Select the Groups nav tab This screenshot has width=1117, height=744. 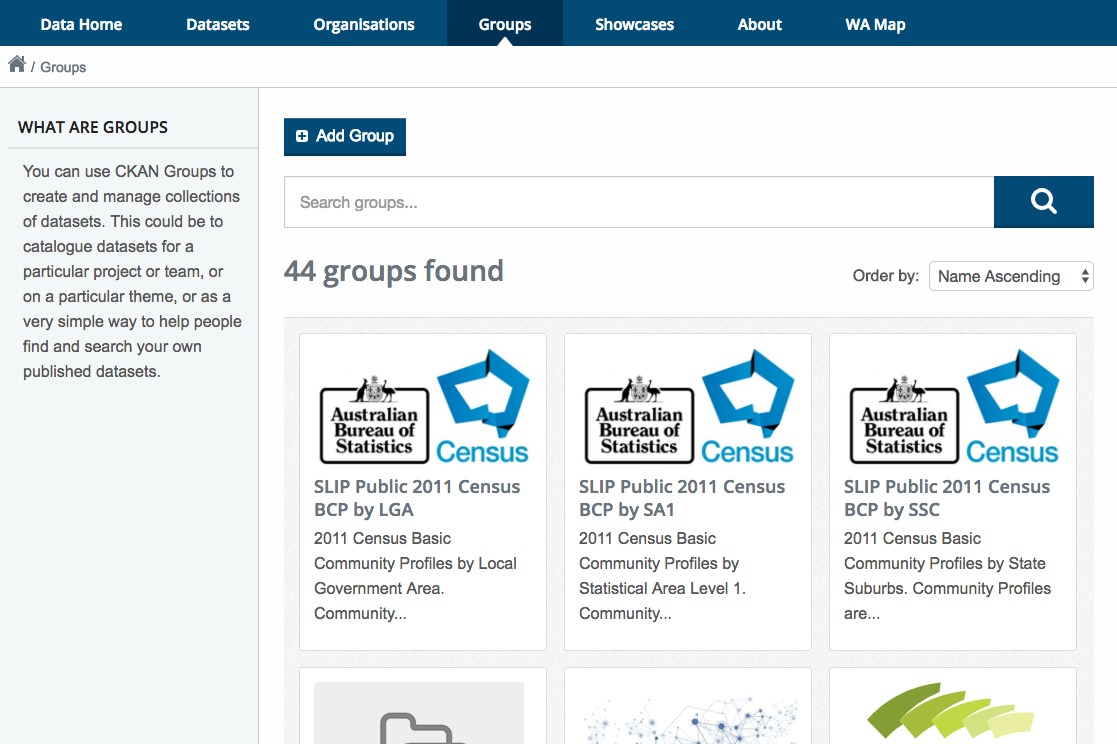[505, 24]
